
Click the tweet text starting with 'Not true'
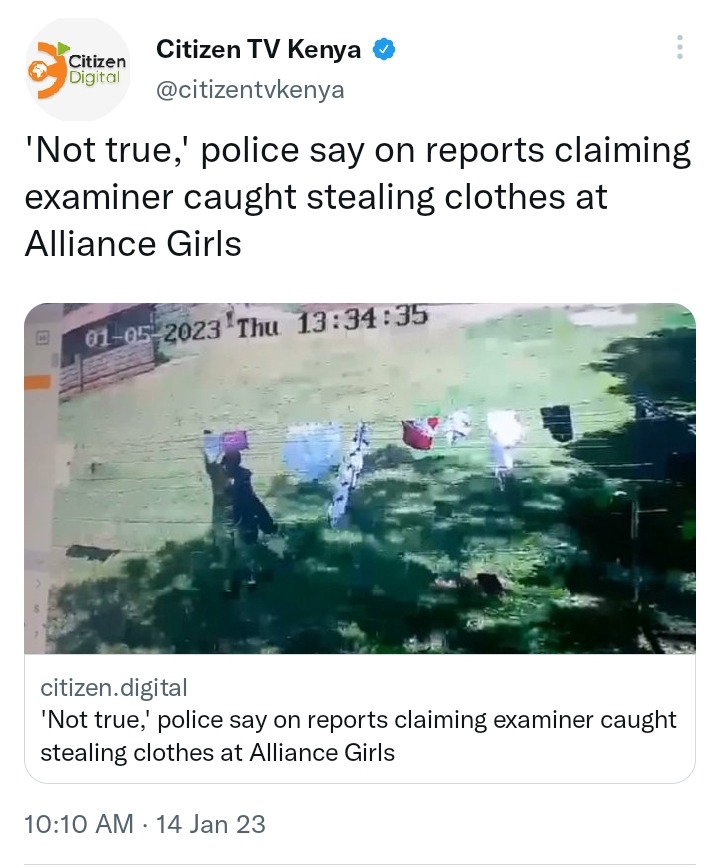pyautogui.click(x=358, y=197)
